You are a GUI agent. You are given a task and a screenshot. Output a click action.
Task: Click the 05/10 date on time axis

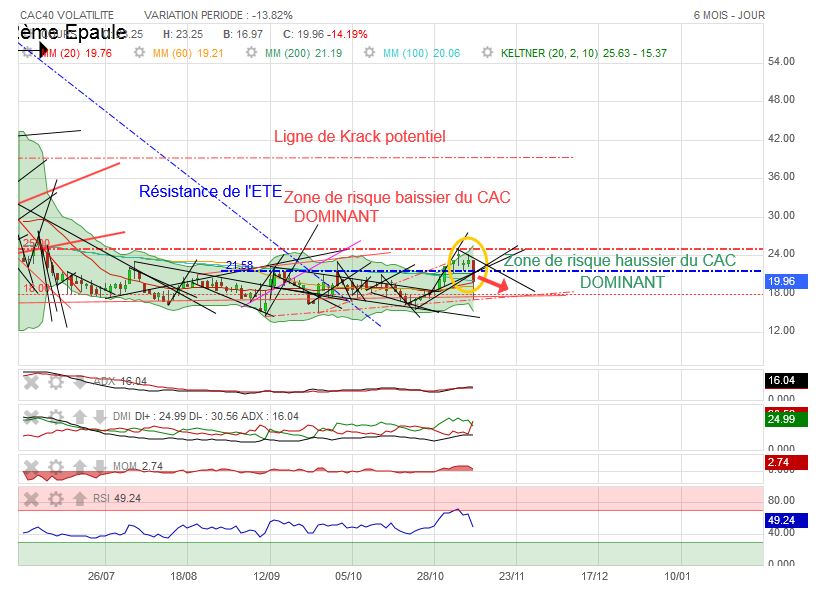pyautogui.click(x=349, y=576)
